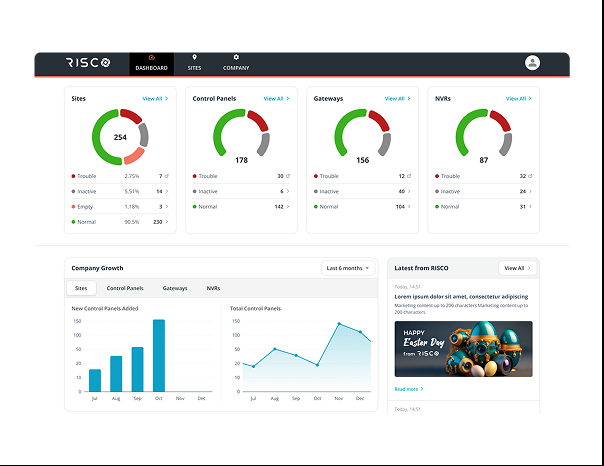Expand the Inactive row in NVRs card
Image resolution: width=604 pixels, height=466 pixels.
[531, 191]
